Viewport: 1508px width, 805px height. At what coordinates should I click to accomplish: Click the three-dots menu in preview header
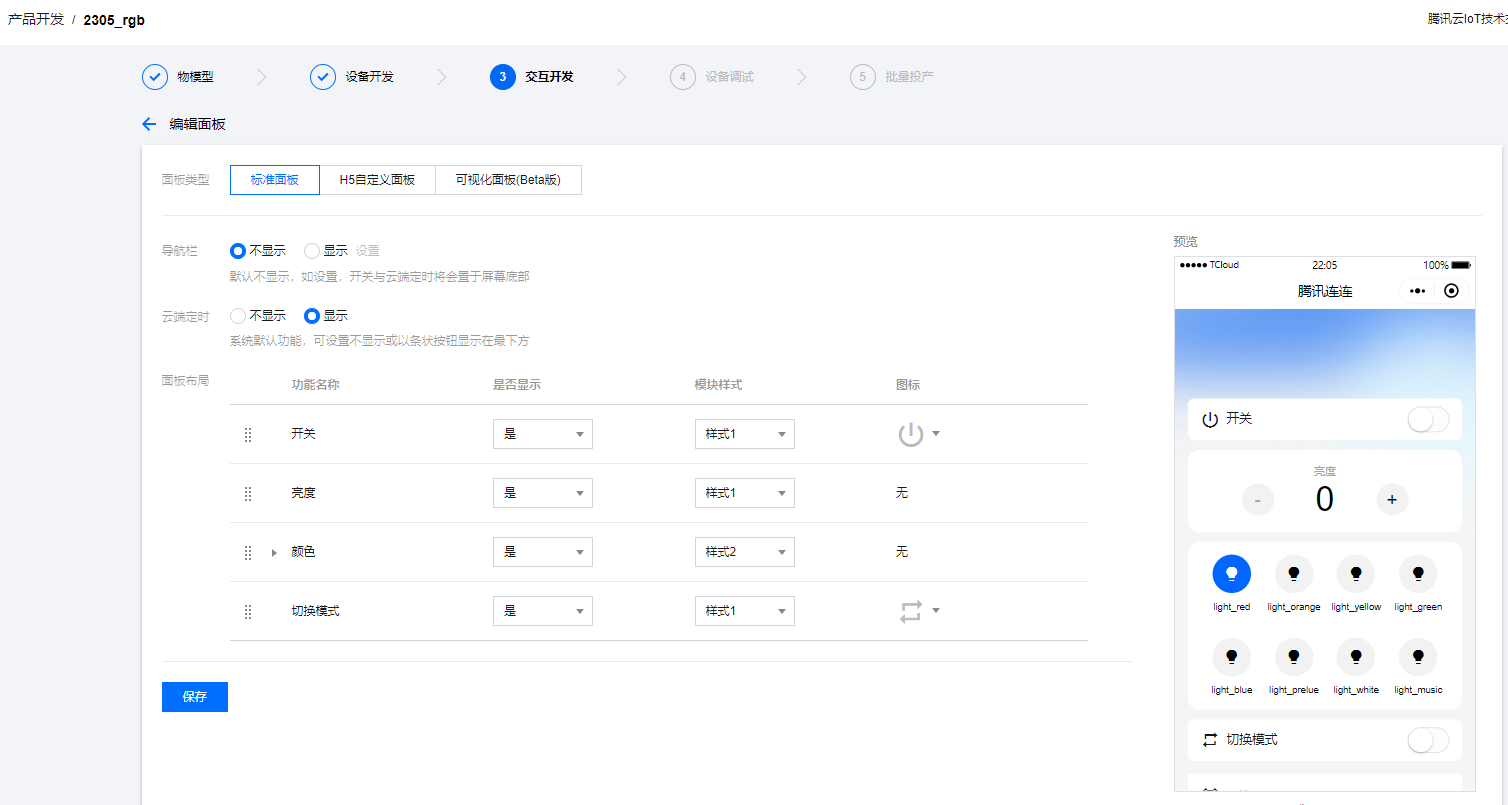[x=1416, y=291]
